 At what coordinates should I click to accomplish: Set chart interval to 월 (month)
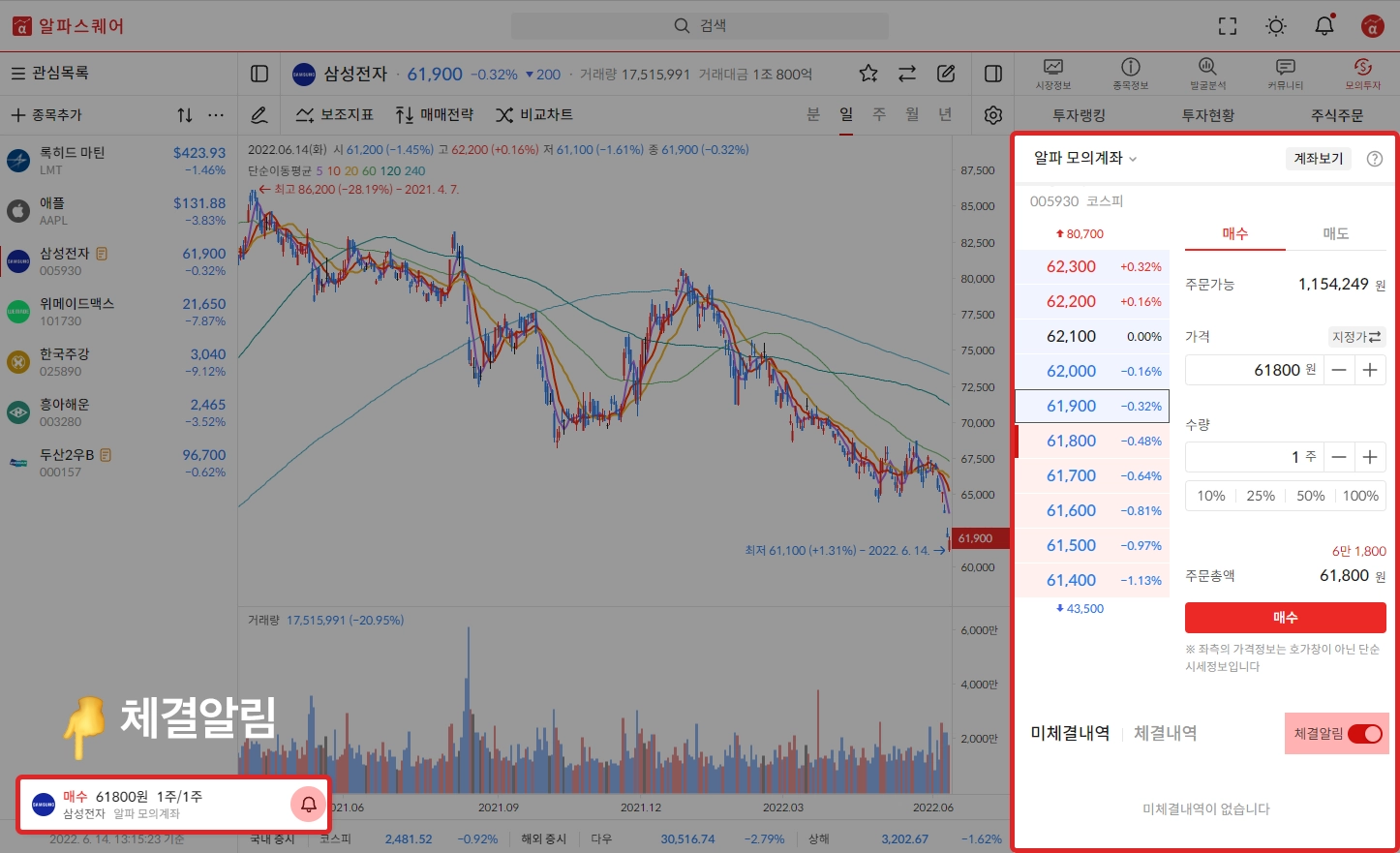(912, 115)
